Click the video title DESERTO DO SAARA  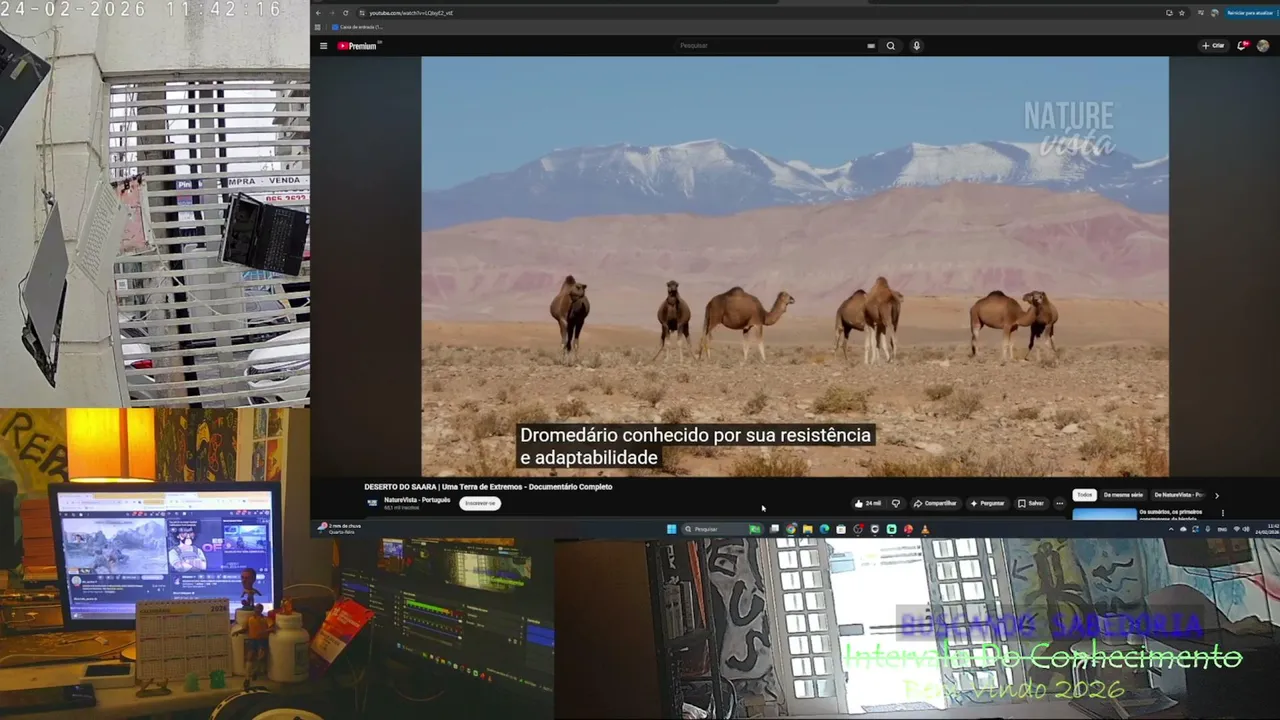[488, 487]
